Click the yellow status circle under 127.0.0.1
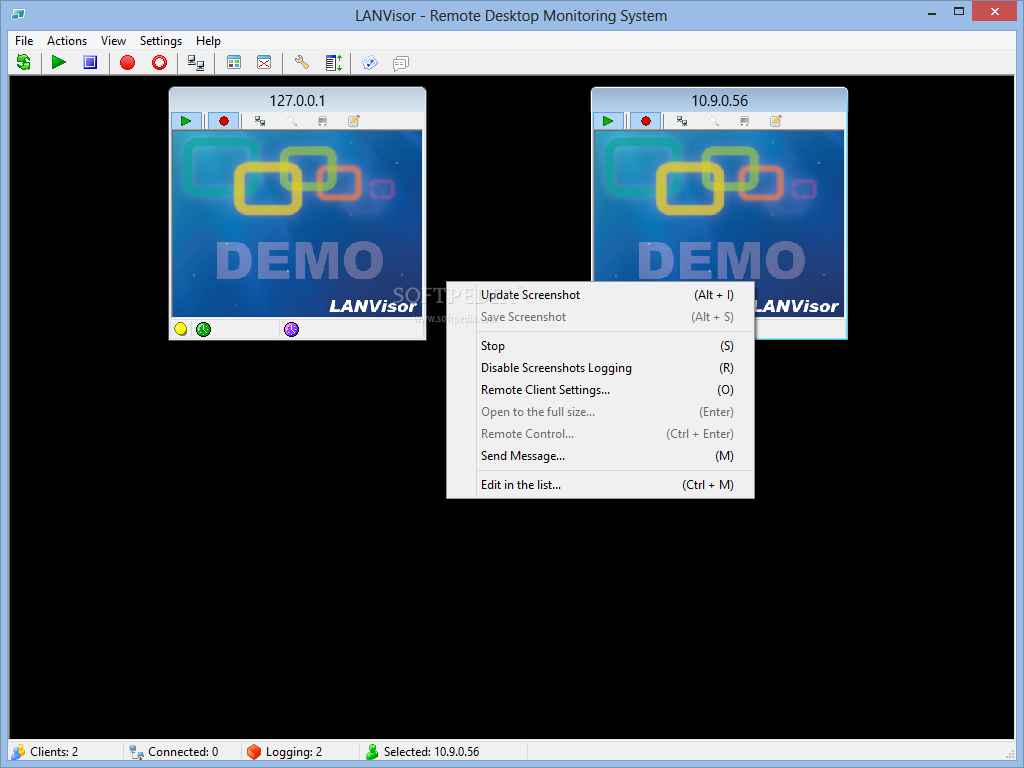 [181, 329]
